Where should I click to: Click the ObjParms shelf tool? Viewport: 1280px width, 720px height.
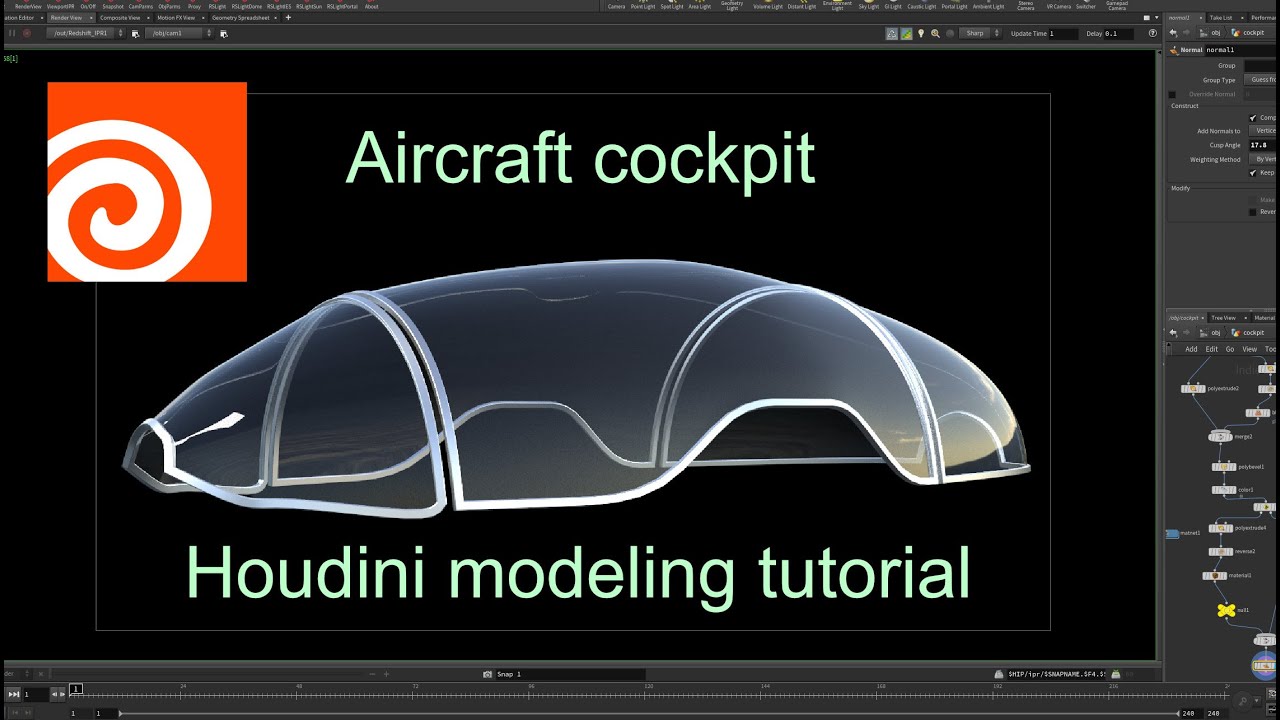[x=169, y=7]
